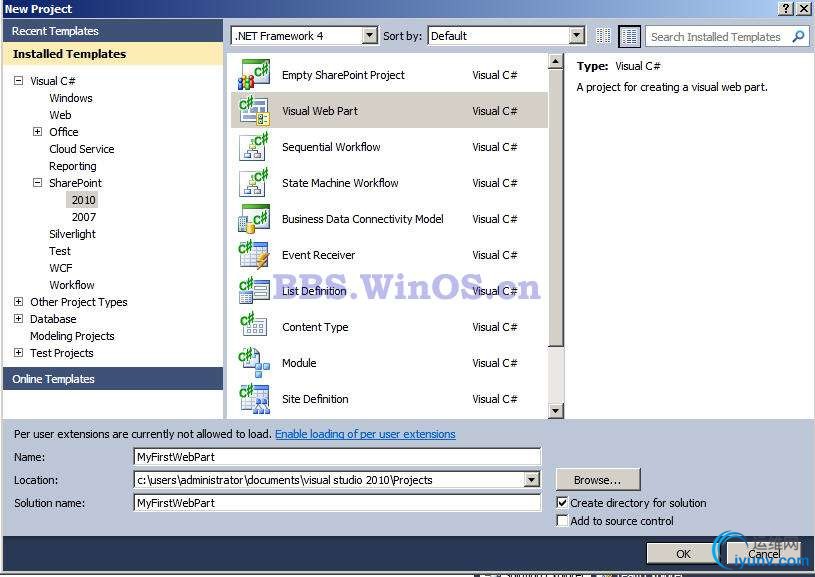Viewport: 815px width, 577px height.
Task: Click the List Definition template icon
Action: [x=254, y=291]
